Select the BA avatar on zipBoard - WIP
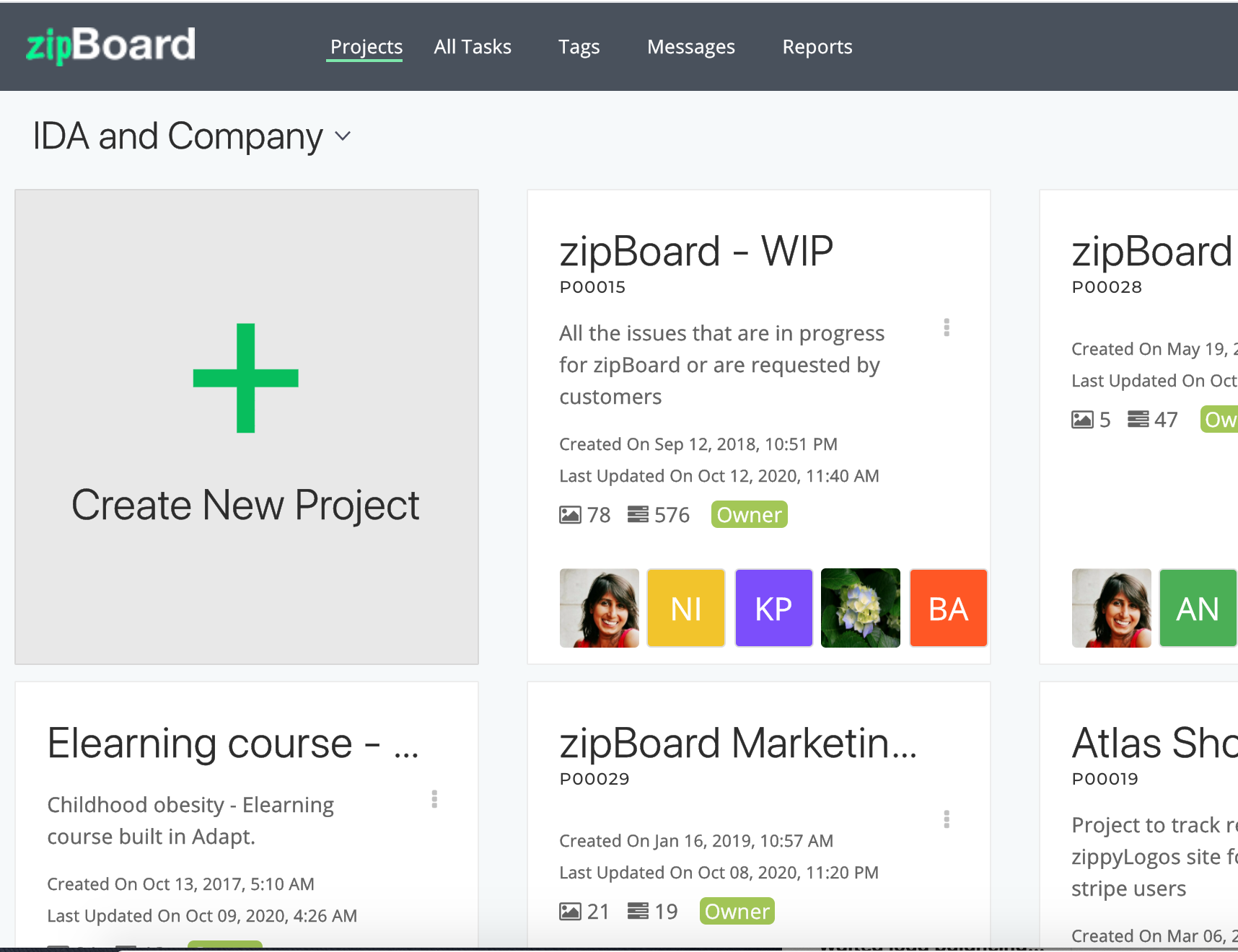1238x952 pixels. point(948,607)
